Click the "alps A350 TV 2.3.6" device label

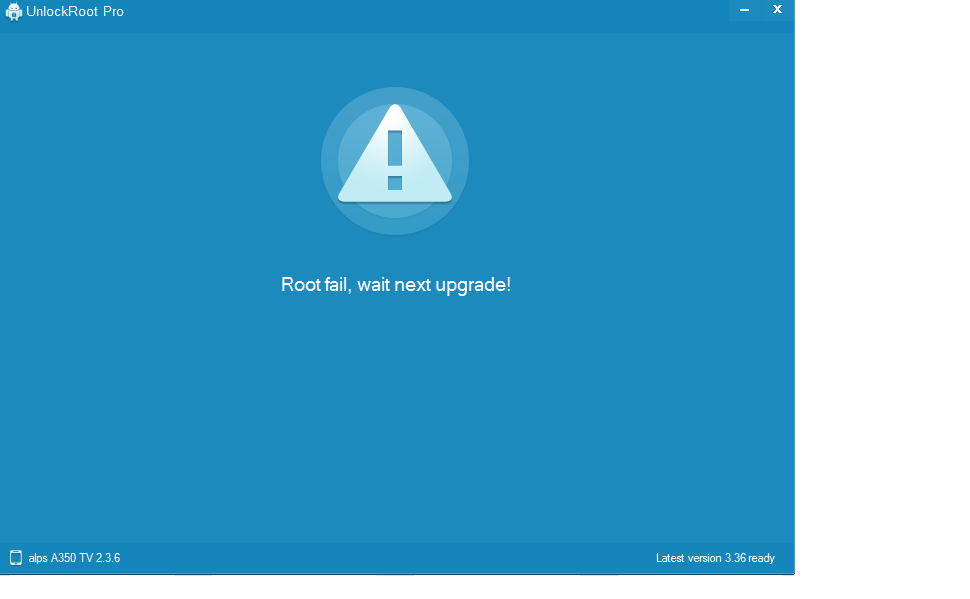pos(74,558)
